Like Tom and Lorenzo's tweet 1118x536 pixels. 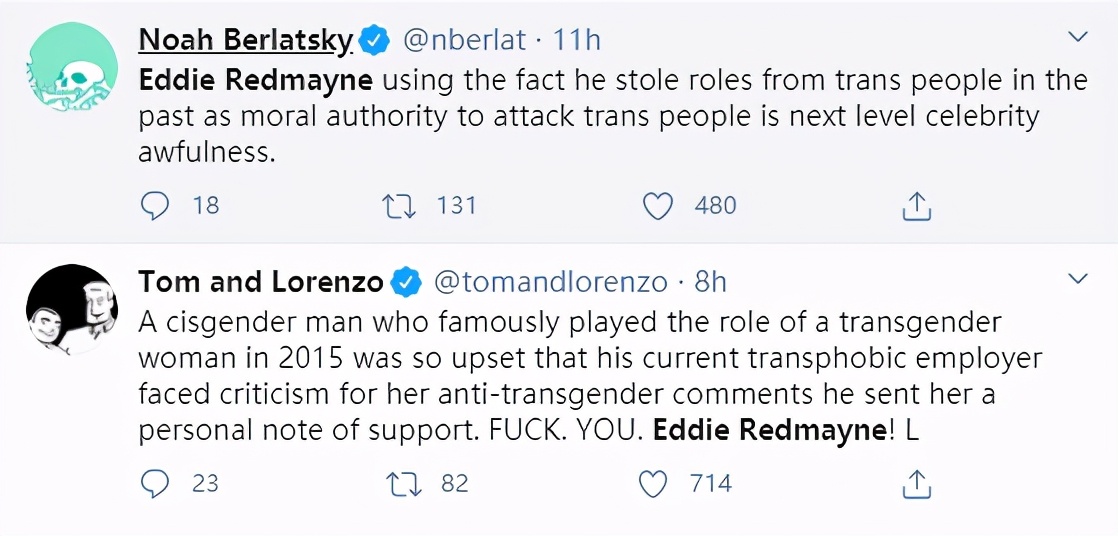pyautogui.click(x=652, y=484)
